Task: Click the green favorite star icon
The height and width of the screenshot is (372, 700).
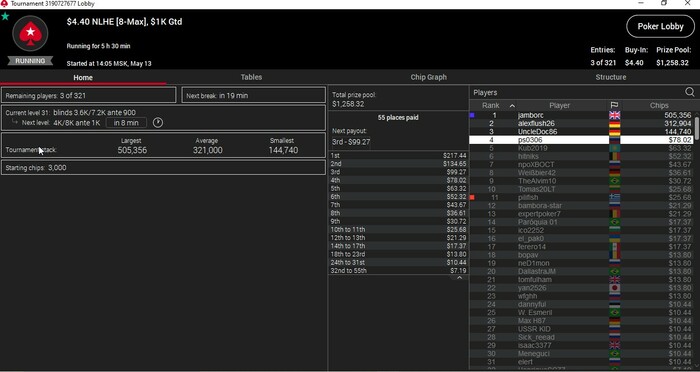Action: [x=5, y=17]
